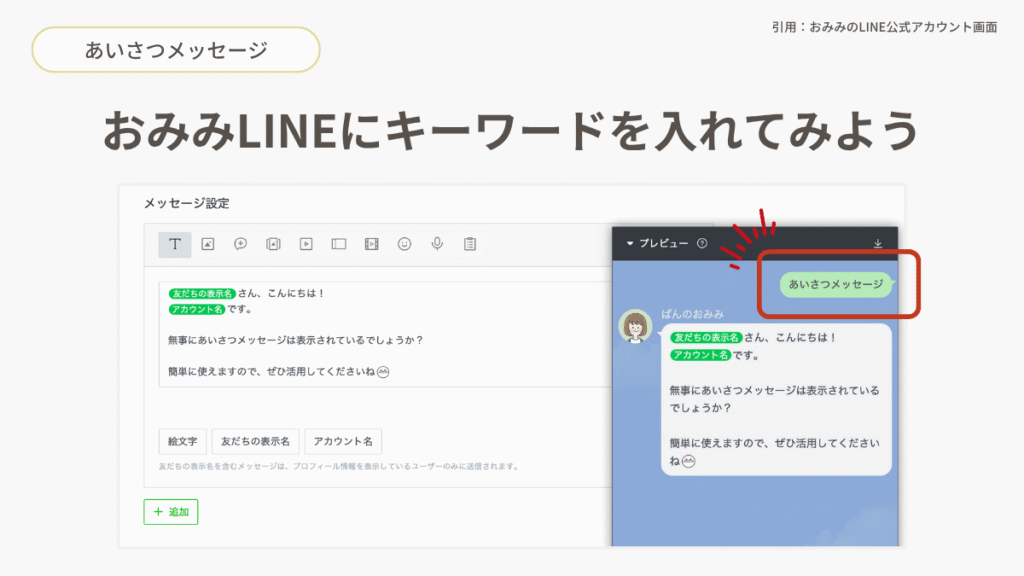Open the preview help question-mark icon

702,243
